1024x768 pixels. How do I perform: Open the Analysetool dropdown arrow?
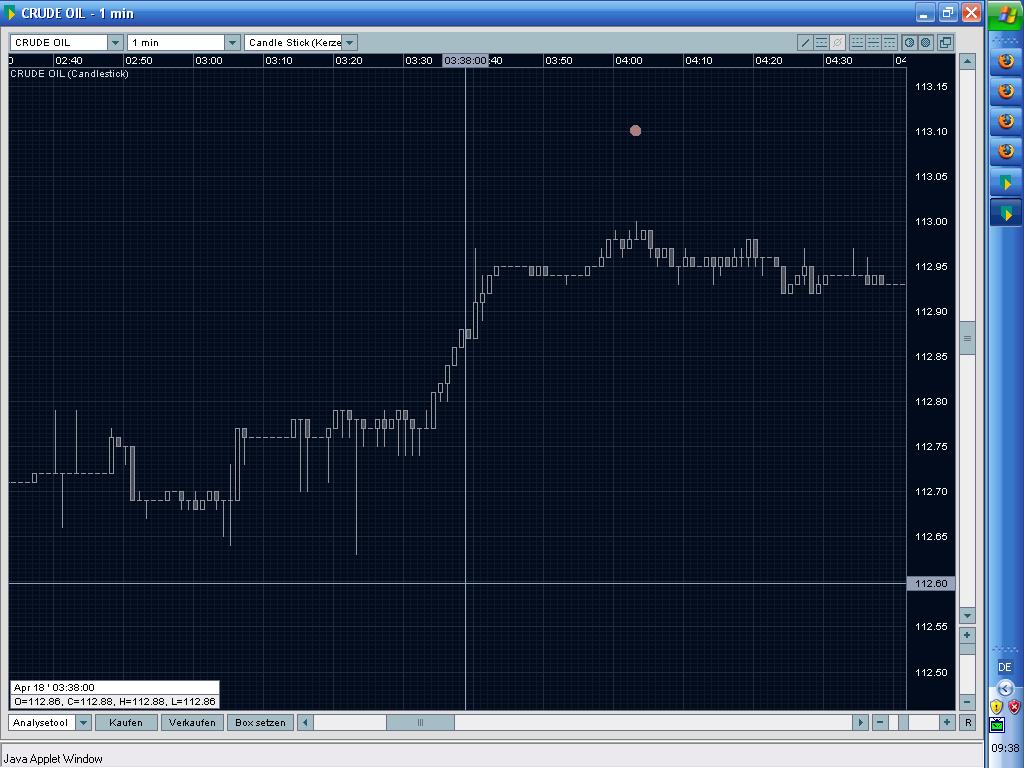coord(83,722)
